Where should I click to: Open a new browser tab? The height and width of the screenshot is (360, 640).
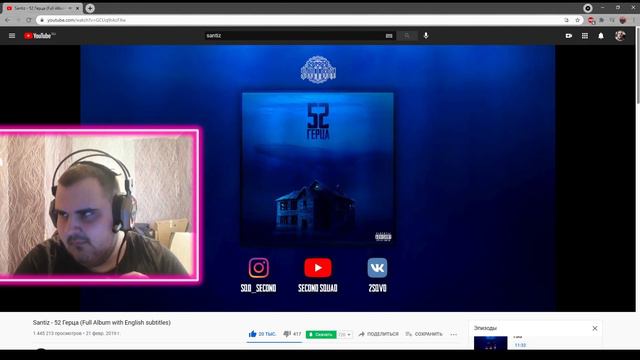(x=90, y=8)
